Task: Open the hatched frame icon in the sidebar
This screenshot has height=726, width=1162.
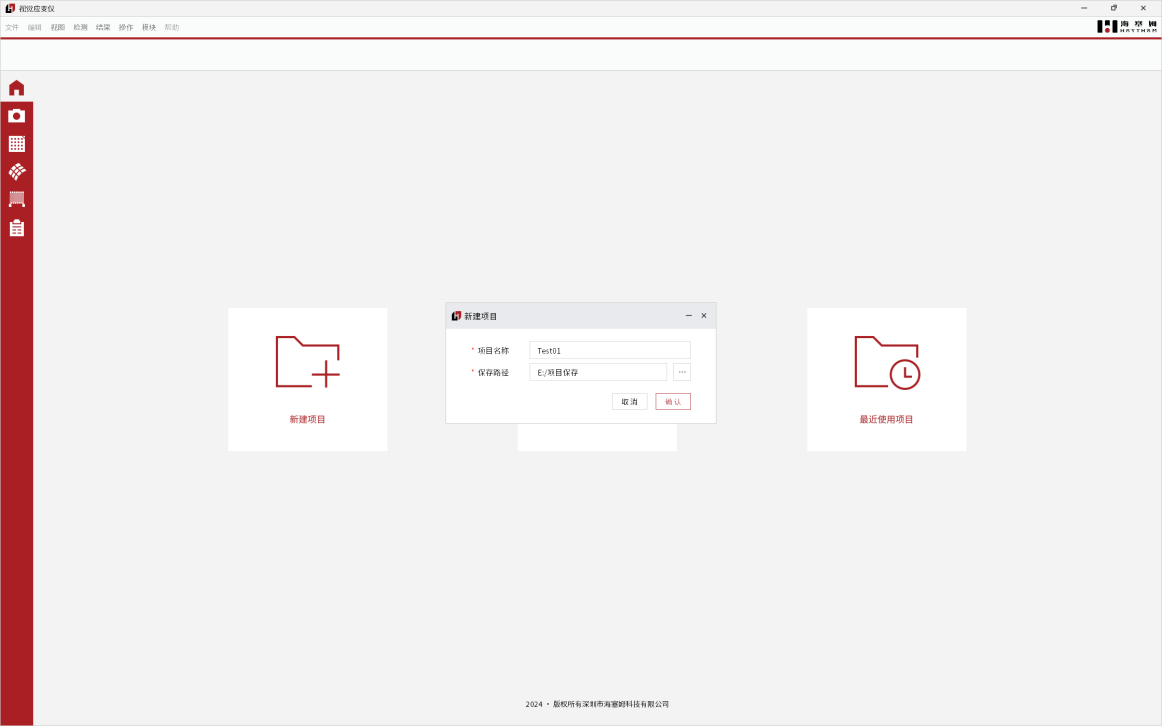Action: (x=17, y=199)
